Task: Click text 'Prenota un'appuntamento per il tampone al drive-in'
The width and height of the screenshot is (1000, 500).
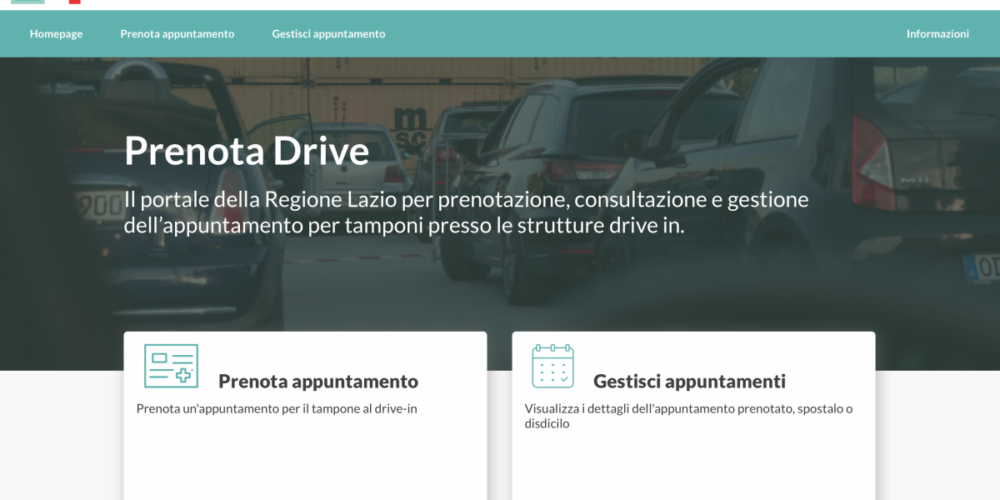Action: tap(277, 409)
